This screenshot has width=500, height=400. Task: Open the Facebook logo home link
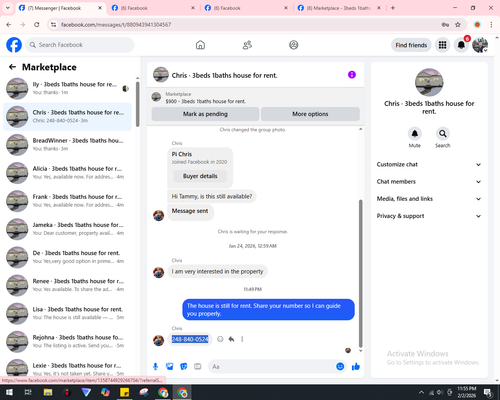14,45
